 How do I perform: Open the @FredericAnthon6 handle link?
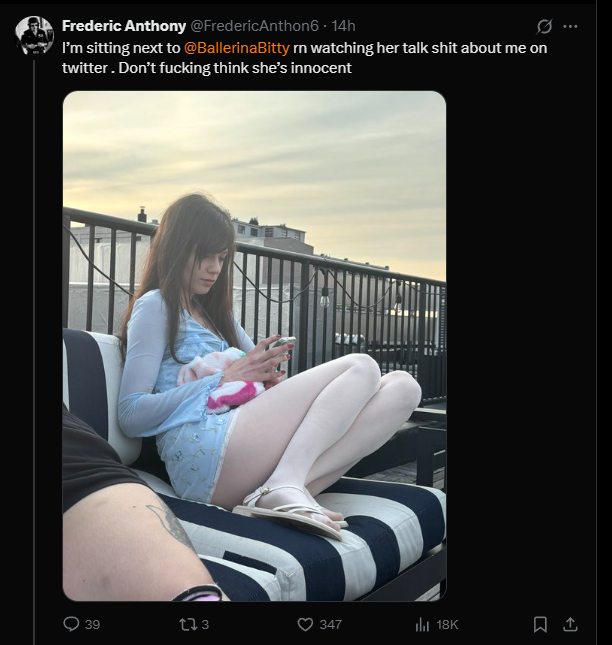(254, 26)
